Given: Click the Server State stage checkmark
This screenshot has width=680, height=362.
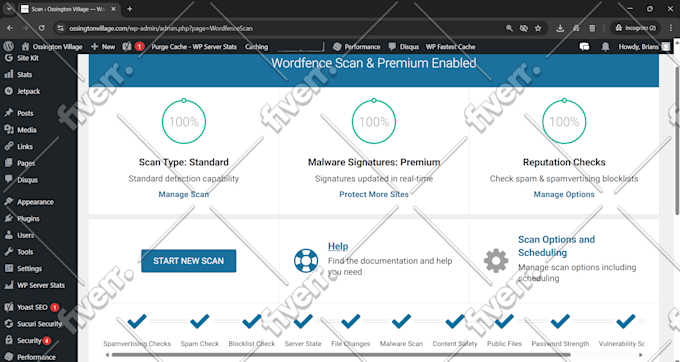Looking at the screenshot, I should (x=303, y=322).
